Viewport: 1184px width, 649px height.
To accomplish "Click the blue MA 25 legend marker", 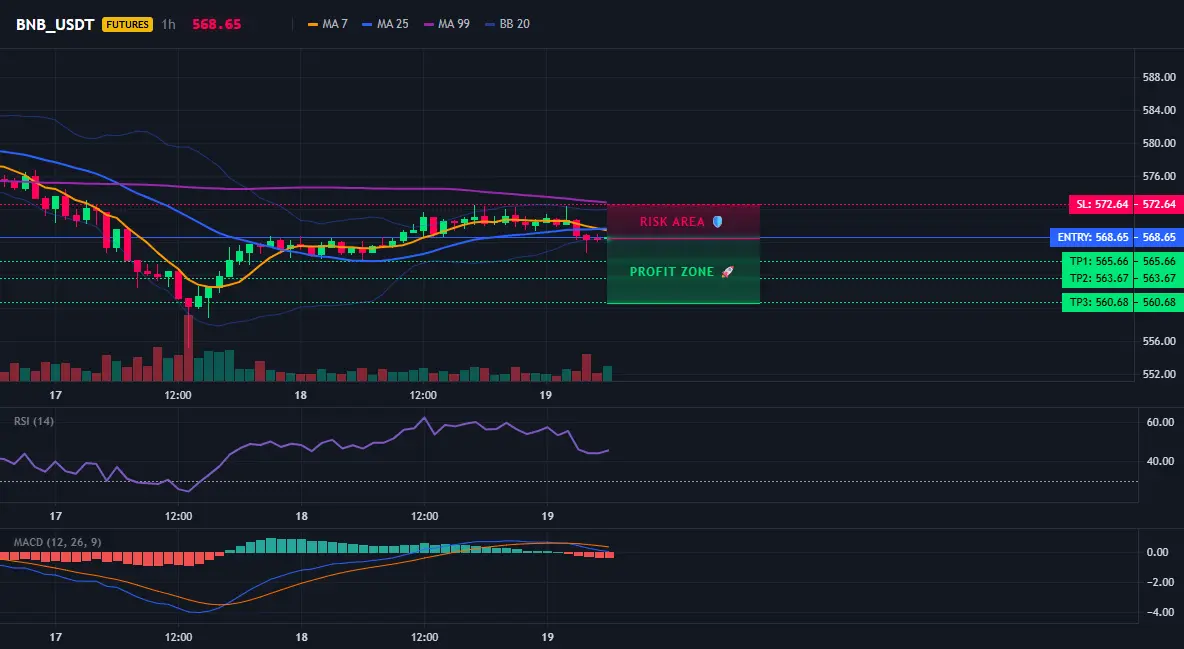I will (x=367, y=24).
